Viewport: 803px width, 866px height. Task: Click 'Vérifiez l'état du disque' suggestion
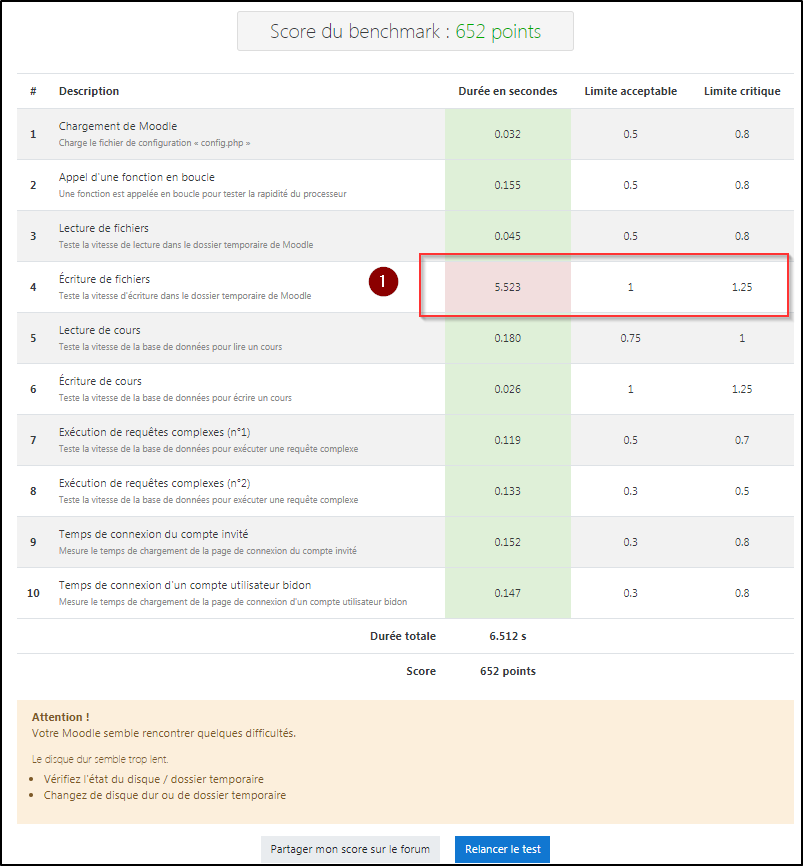pos(154,779)
